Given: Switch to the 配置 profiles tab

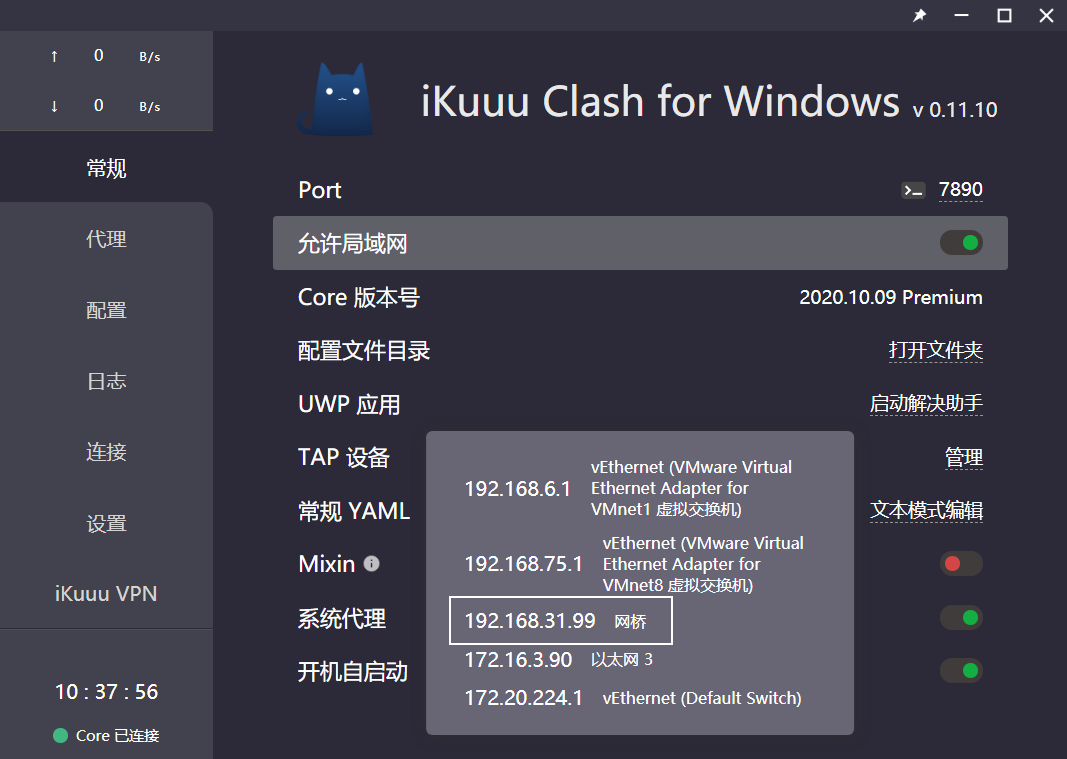Looking at the screenshot, I should point(106,311).
